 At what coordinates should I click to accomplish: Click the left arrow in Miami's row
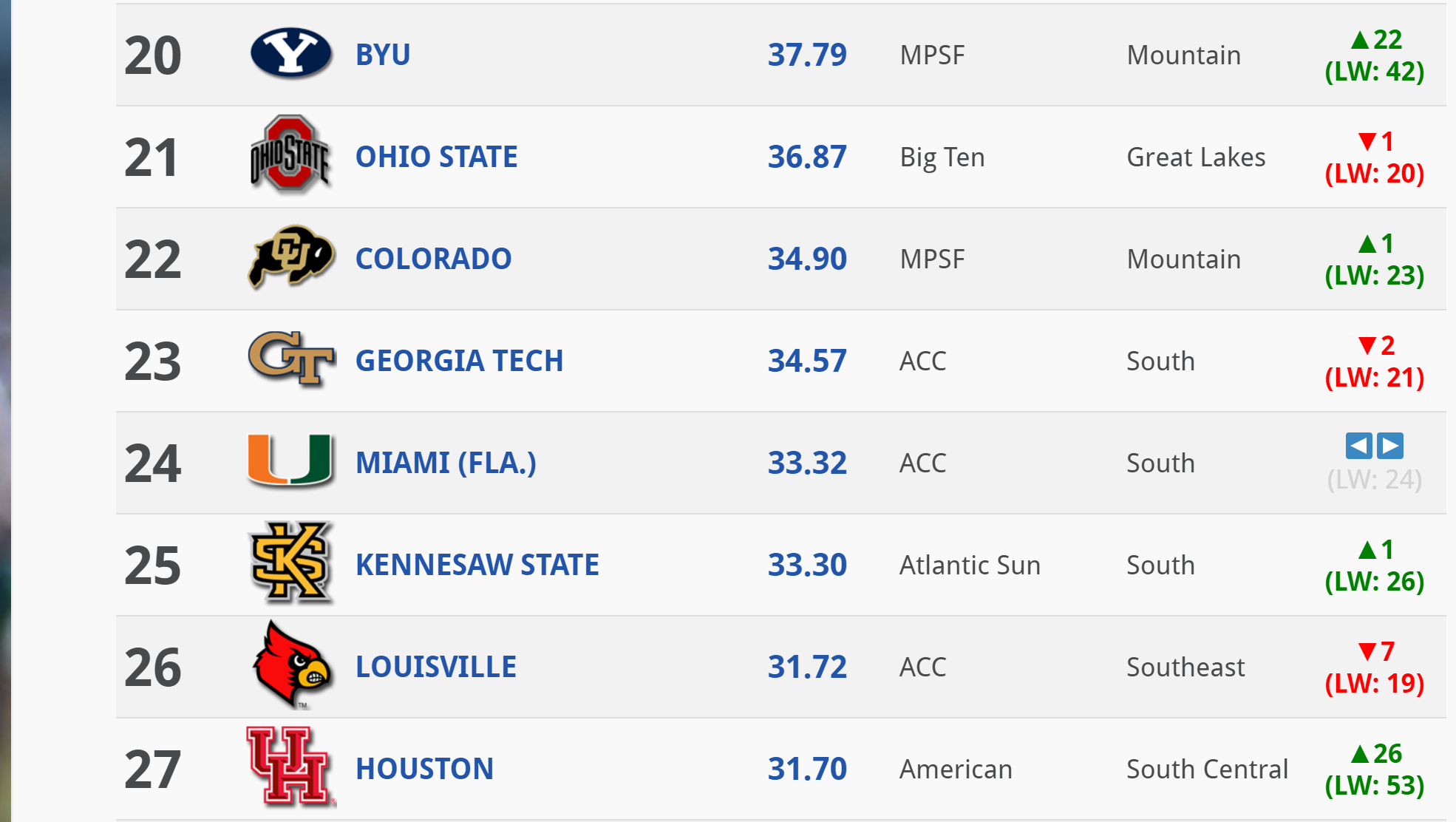coord(1358,446)
